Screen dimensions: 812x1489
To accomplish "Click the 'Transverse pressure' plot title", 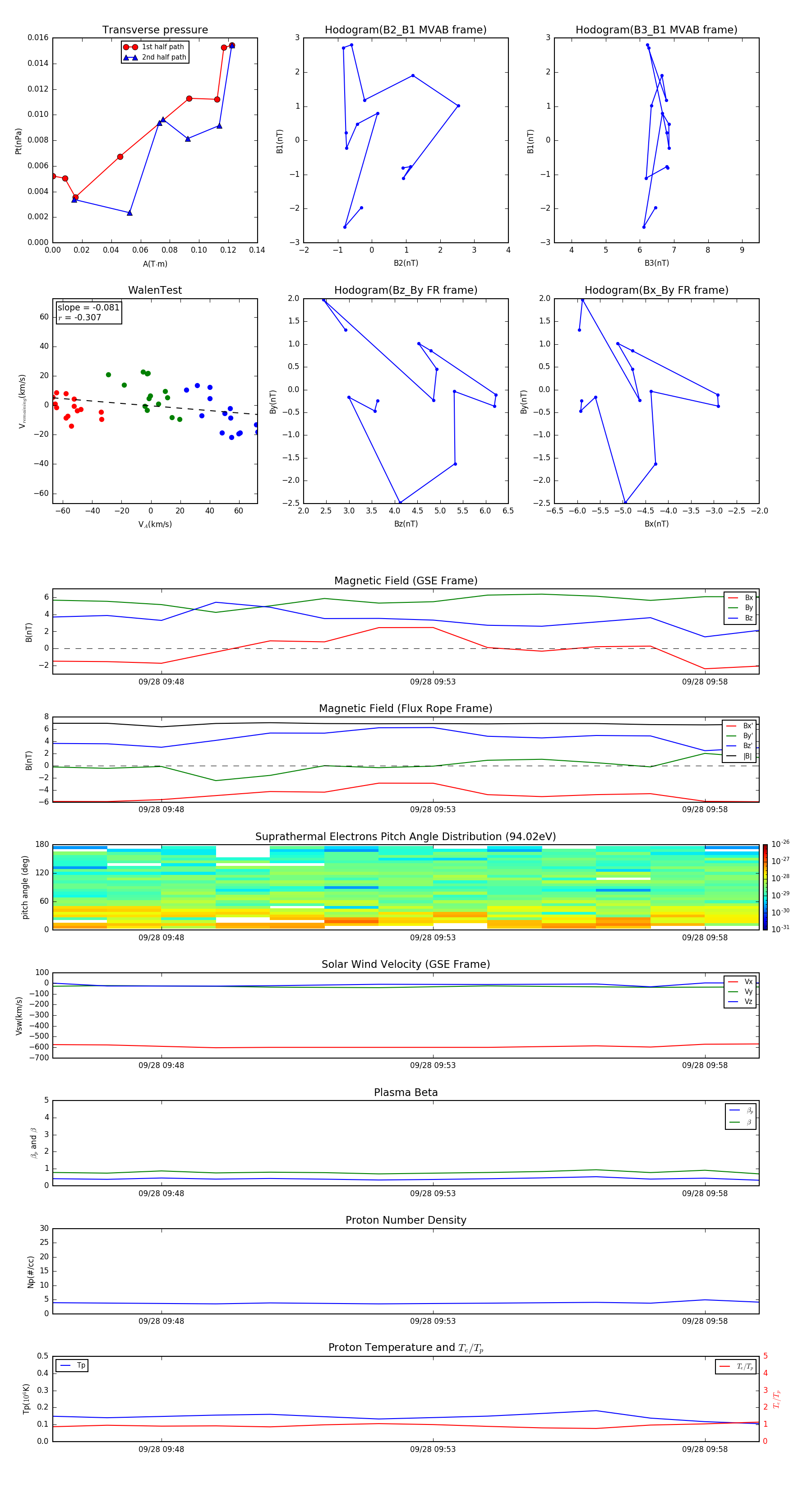I will [155, 29].
